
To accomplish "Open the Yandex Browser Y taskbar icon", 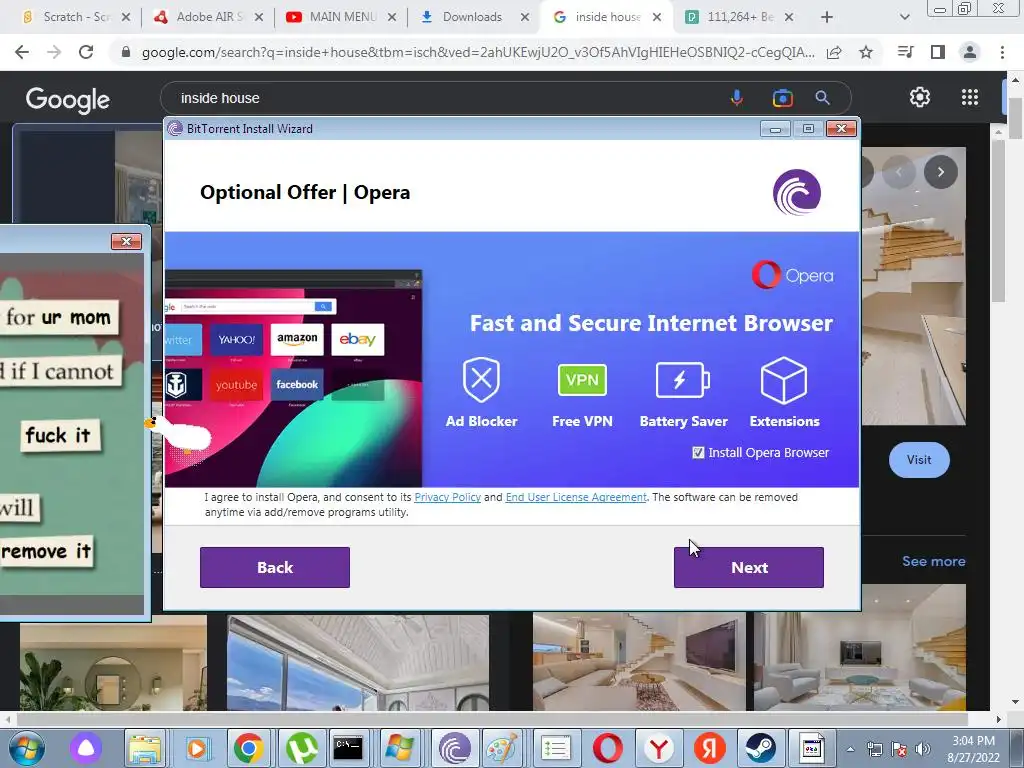I will coord(658,749).
